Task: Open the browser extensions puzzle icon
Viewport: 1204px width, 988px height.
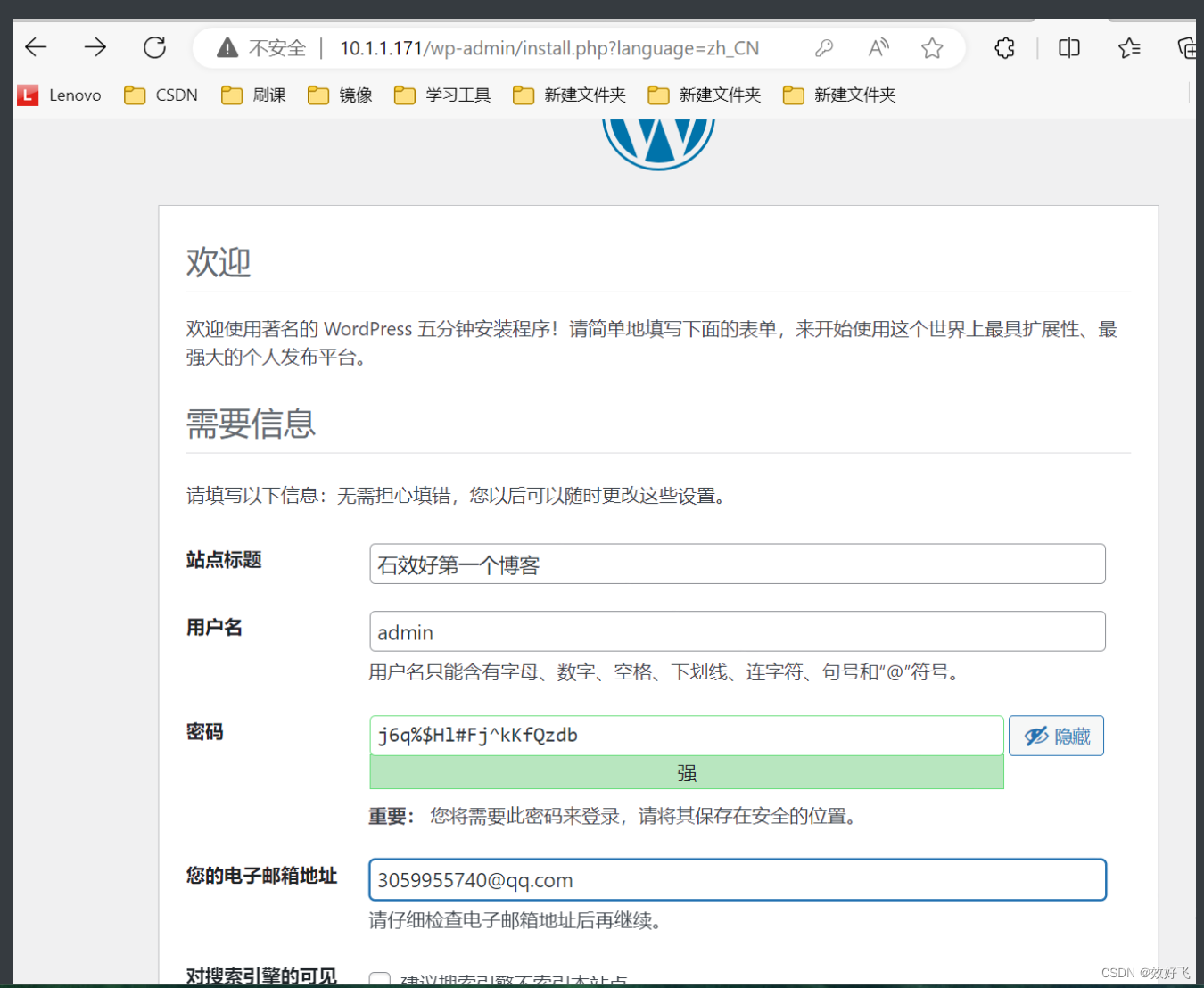Action: [1005, 48]
